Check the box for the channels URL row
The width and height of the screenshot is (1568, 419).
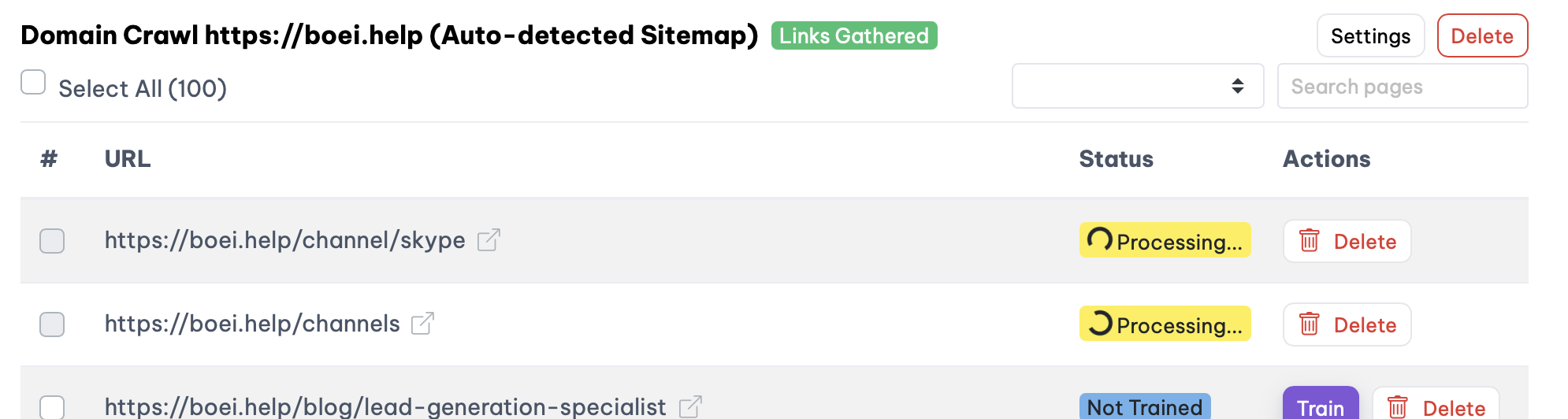52,324
